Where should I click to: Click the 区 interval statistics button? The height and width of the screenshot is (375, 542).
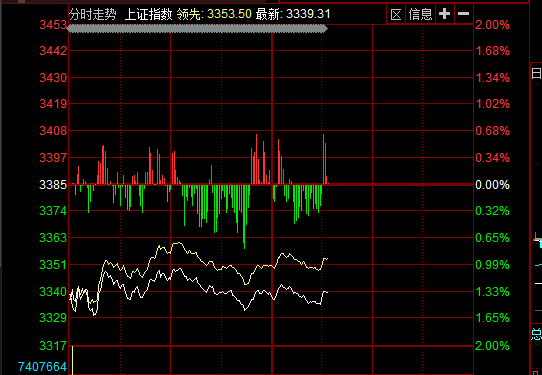[396, 14]
